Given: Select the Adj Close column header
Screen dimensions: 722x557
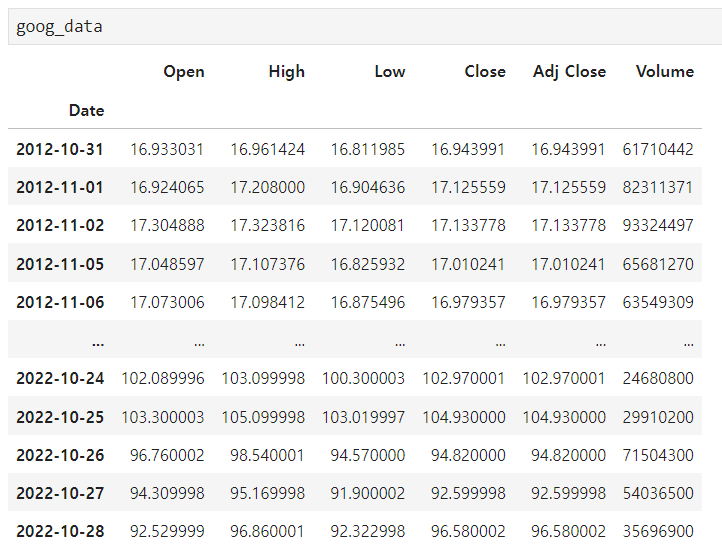Looking at the screenshot, I should pyautogui.click(x=570, y=72).
